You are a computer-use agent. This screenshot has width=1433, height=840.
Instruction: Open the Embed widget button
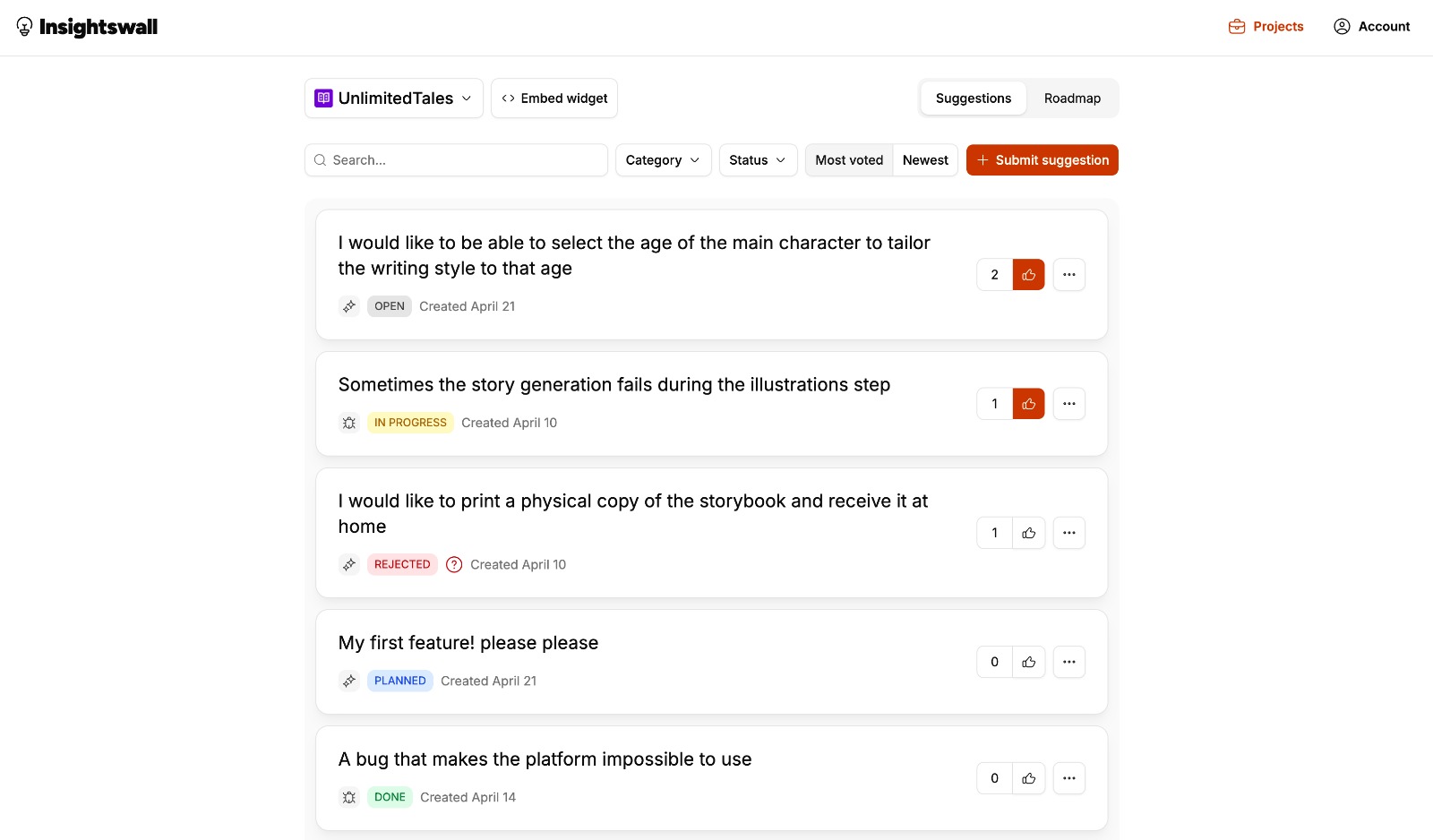tap(553, 99)
